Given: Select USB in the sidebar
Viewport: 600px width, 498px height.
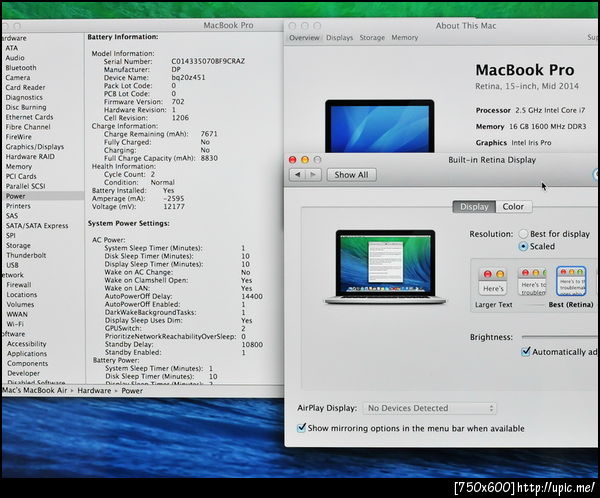Looking at the screenshot, I should click(x=12, y=265).
